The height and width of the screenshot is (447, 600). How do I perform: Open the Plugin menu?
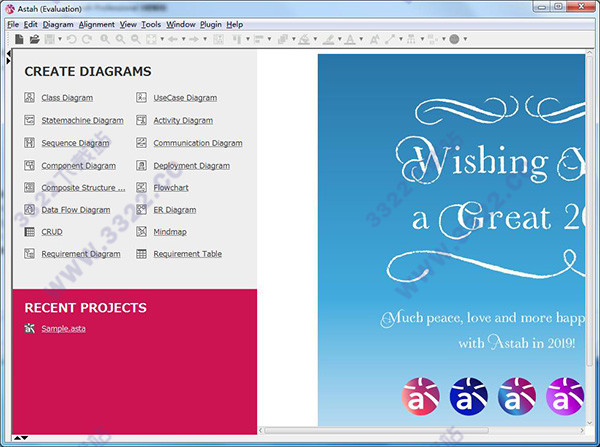click(x=211, y=24)
